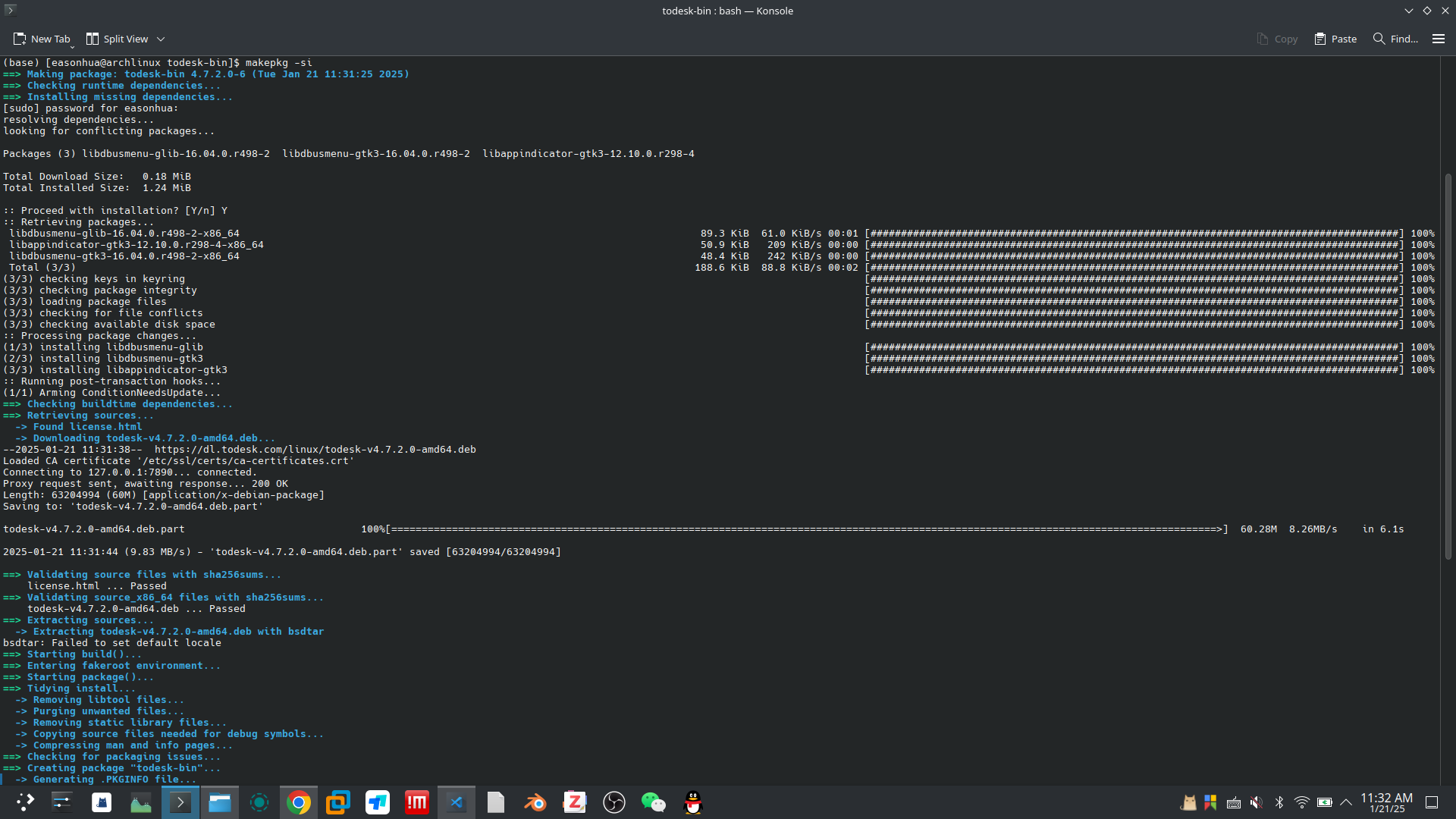
Task: Expand the hidden system tray items arrow
Action: (x=1346, y=802)
